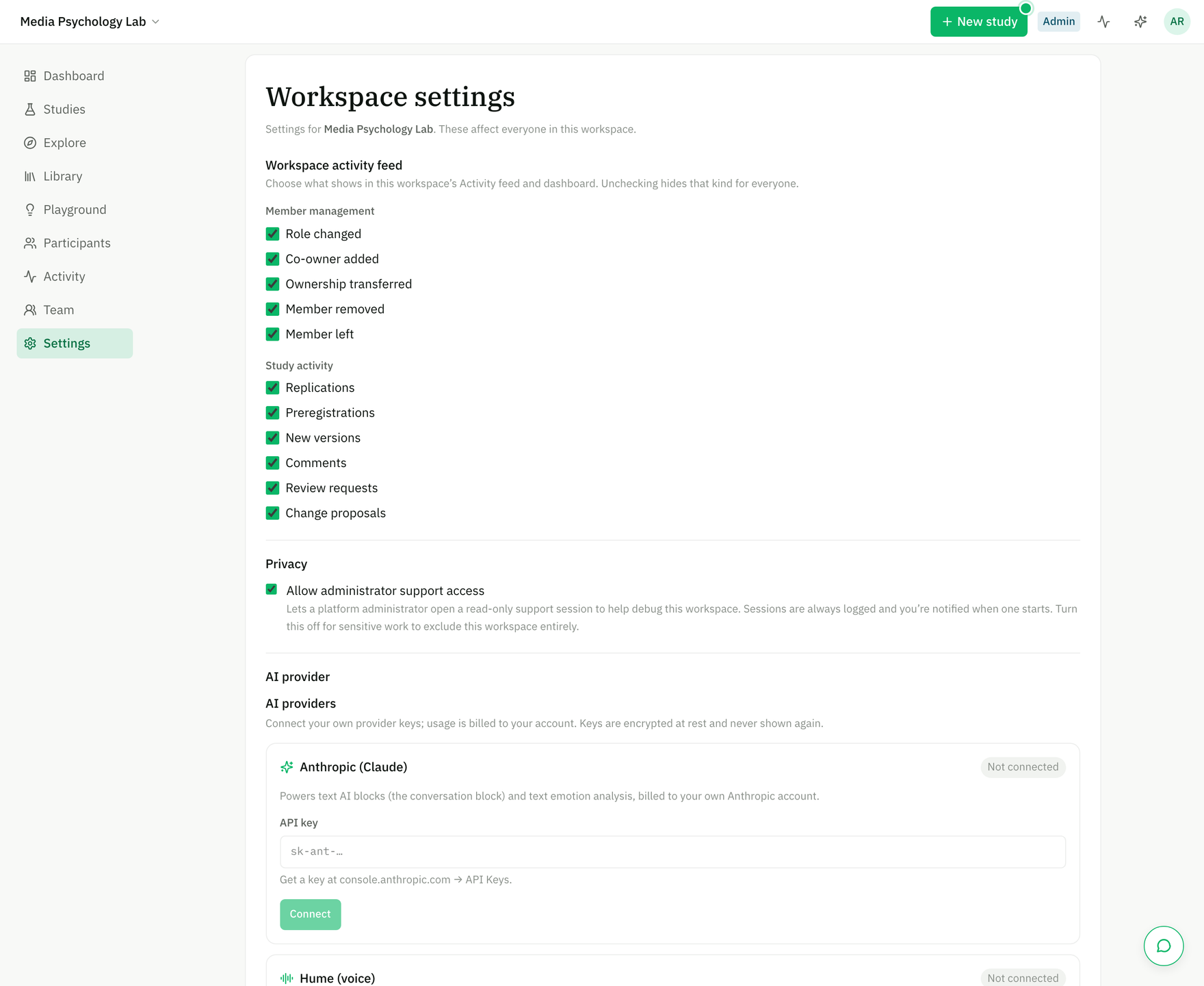Open the AR user avatar

[1177, 22]
